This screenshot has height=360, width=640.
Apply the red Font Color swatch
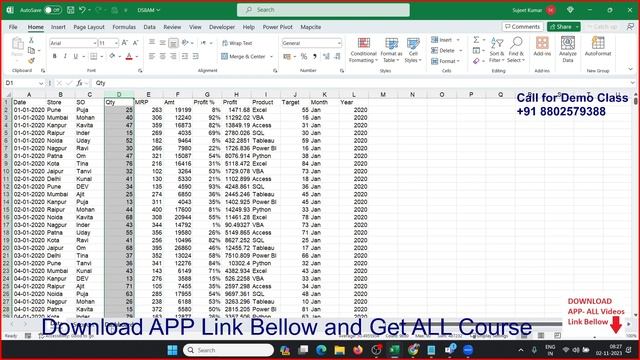(x=129, y=56)
